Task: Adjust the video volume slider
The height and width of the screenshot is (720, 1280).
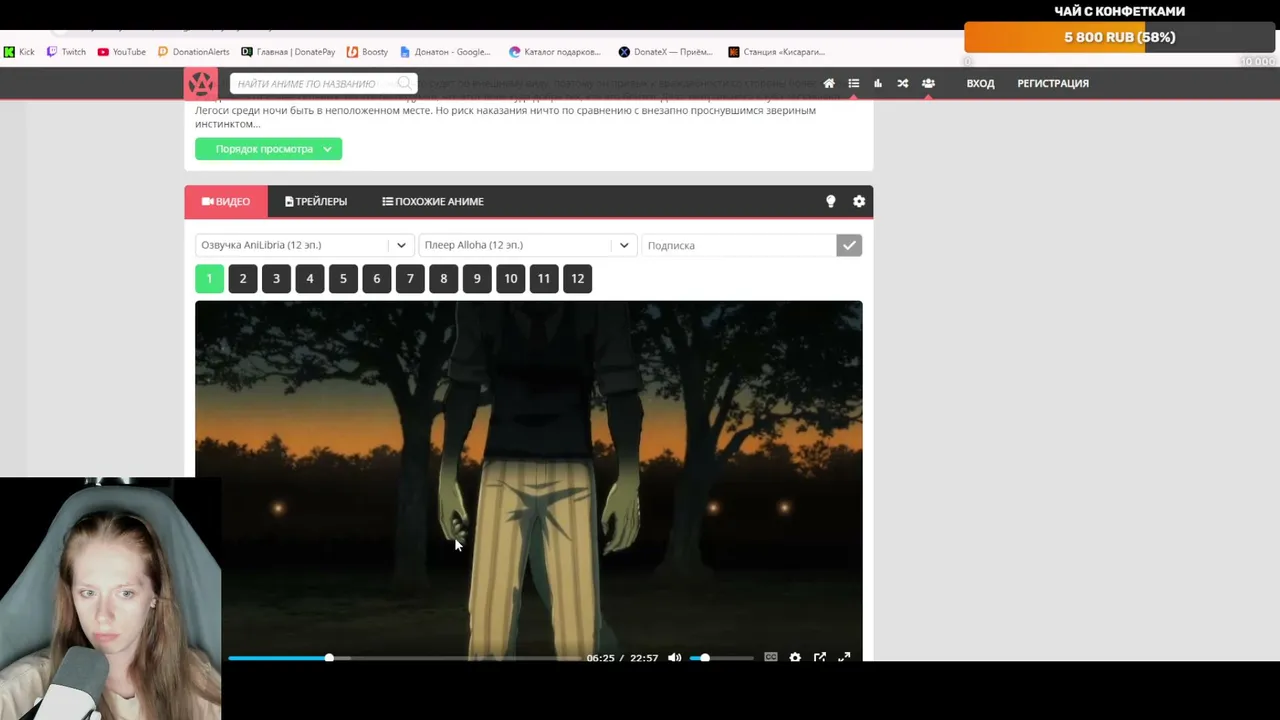Action: pos(721,658)
